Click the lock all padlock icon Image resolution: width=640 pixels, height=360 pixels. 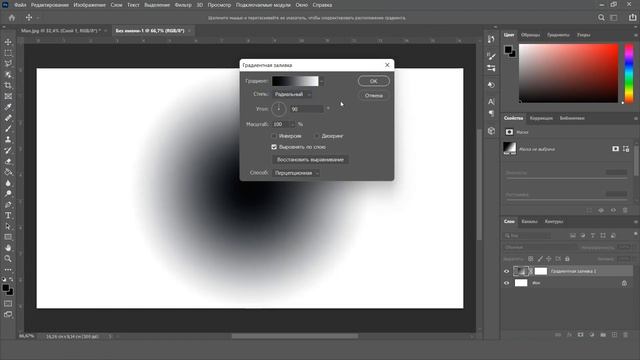(567, 259)
